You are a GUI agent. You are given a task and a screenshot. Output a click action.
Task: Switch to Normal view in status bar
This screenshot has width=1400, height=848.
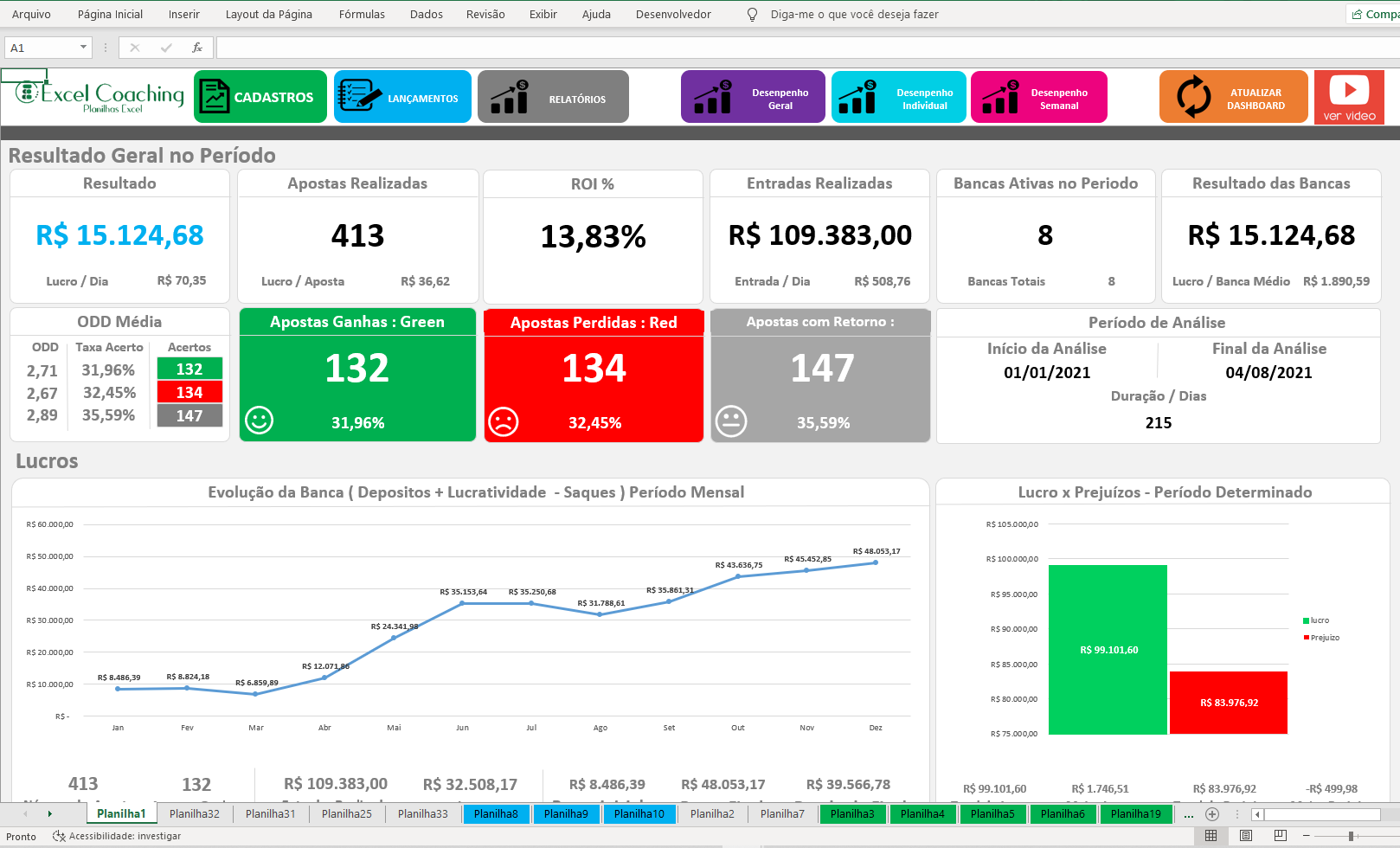tap(1211, 836)
